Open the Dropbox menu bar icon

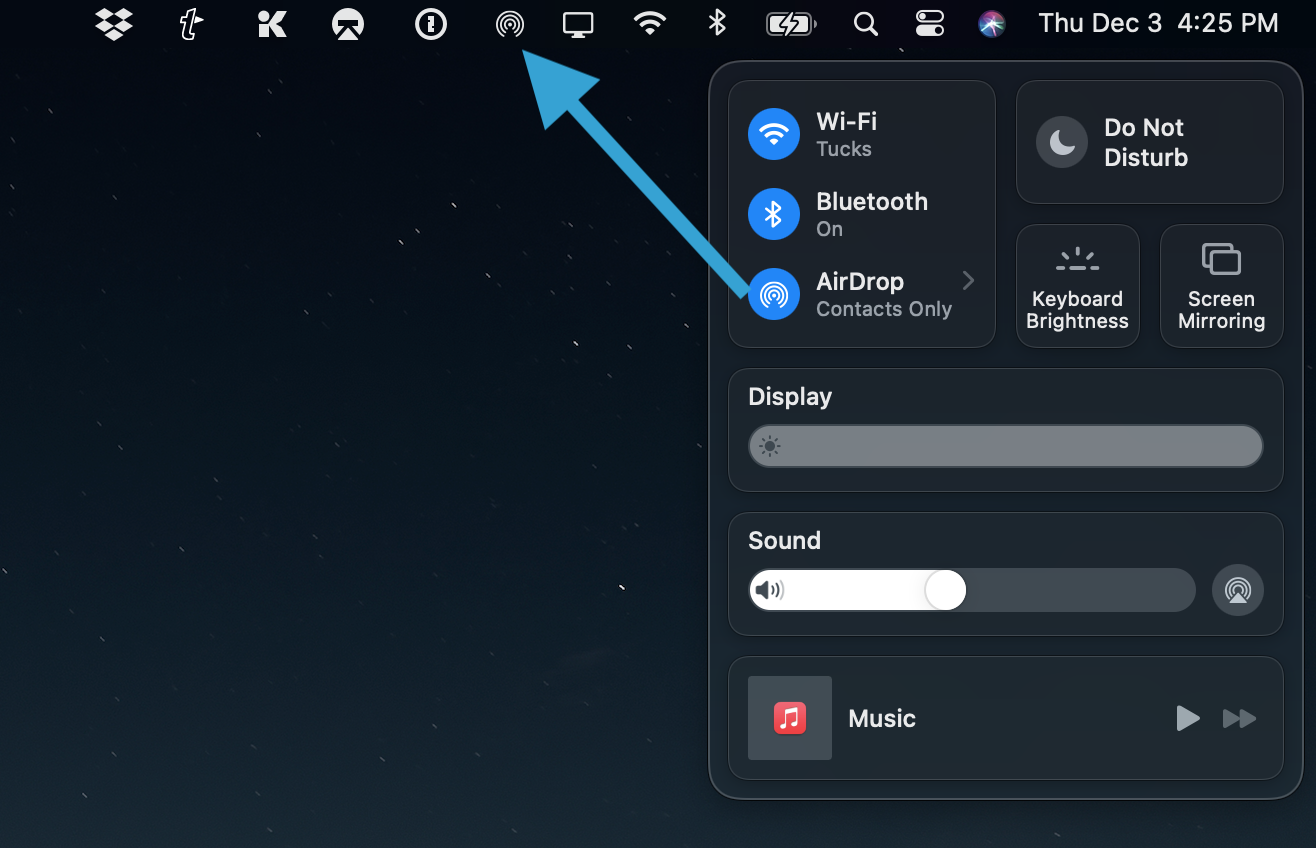click(x=113, y=24)
